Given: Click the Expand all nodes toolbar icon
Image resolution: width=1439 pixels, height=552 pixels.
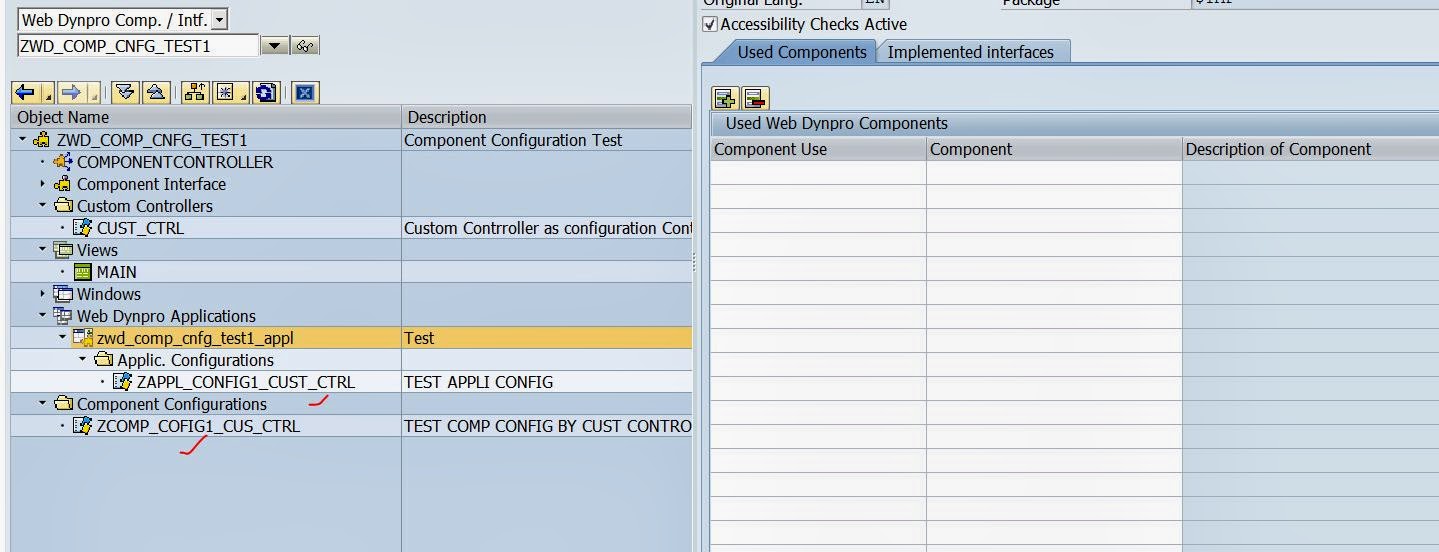Looking at the screenshot, I should pos(124,93).
